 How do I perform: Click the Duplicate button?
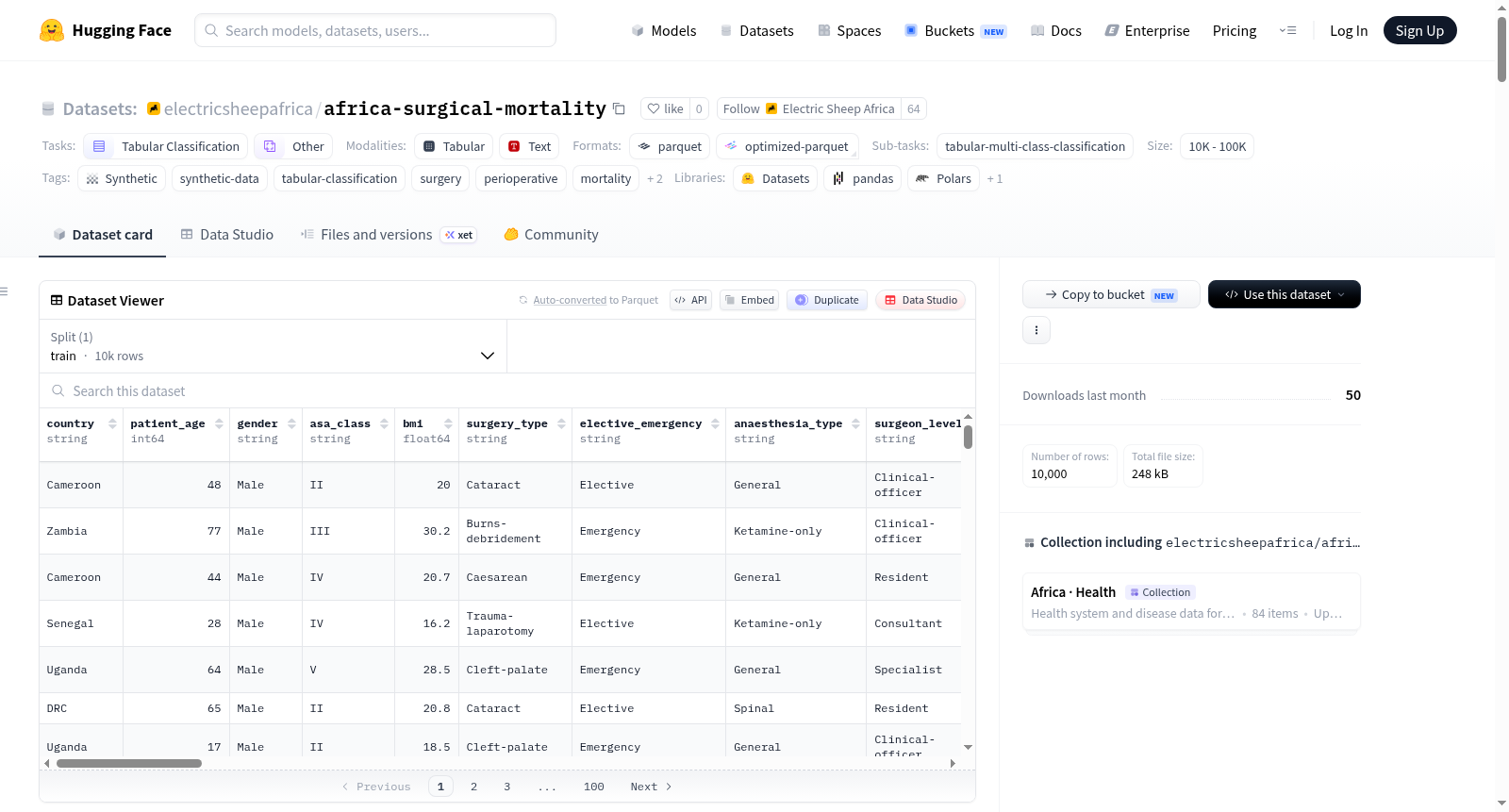tap(827, 300)
